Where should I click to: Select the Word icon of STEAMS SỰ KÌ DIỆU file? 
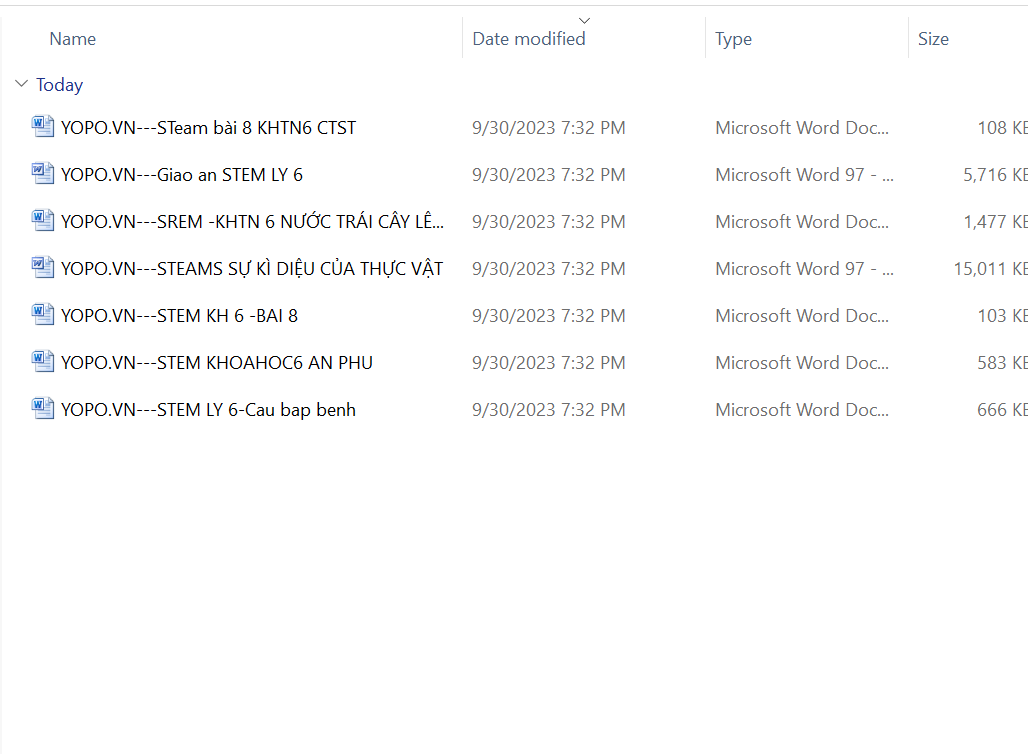tap(42, 268)
